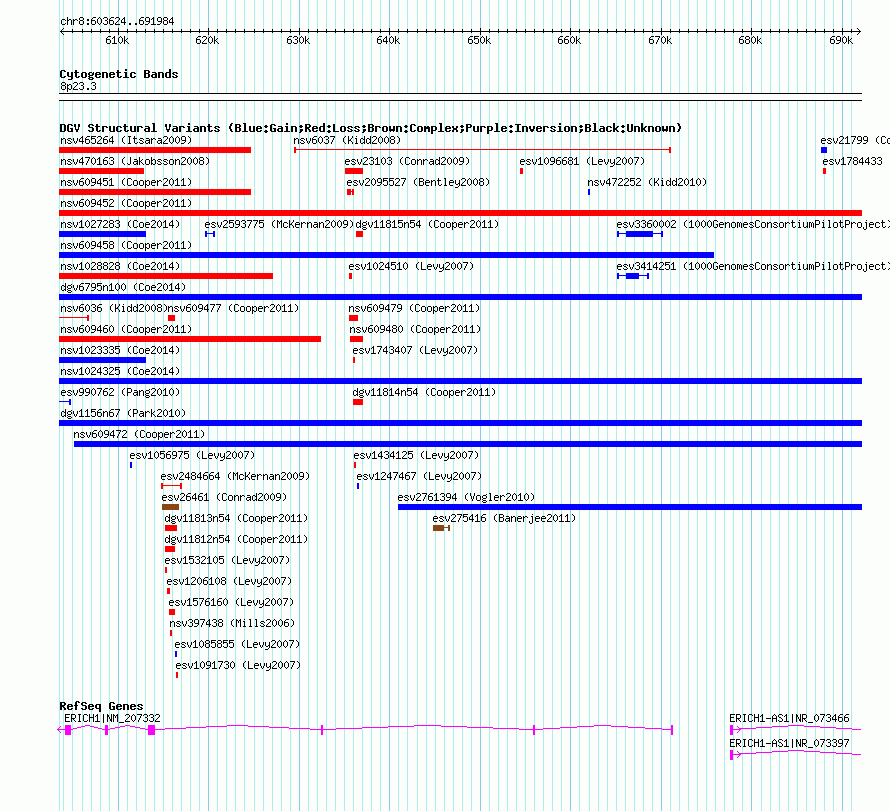The width and height of the screenshot is (890, 811).
Task: Click the nsv609458 (Cooper2011) label
Action: tap(126, 245)
